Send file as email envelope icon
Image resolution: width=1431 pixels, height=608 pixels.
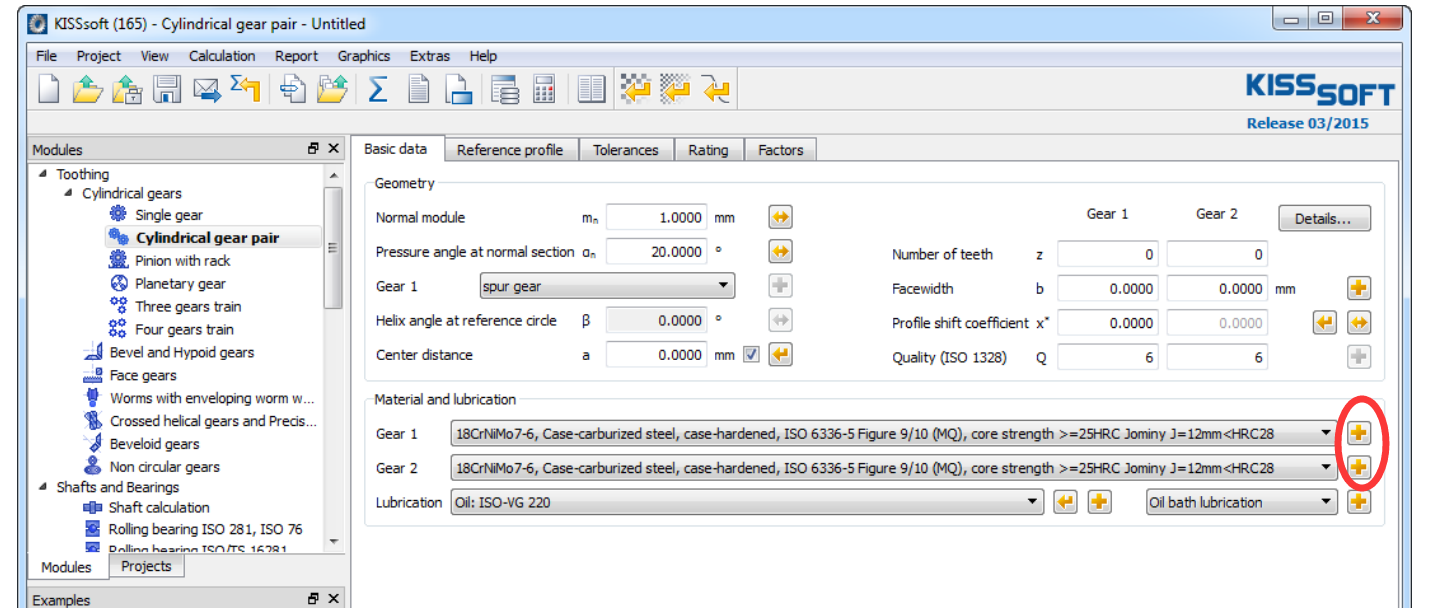206,90
